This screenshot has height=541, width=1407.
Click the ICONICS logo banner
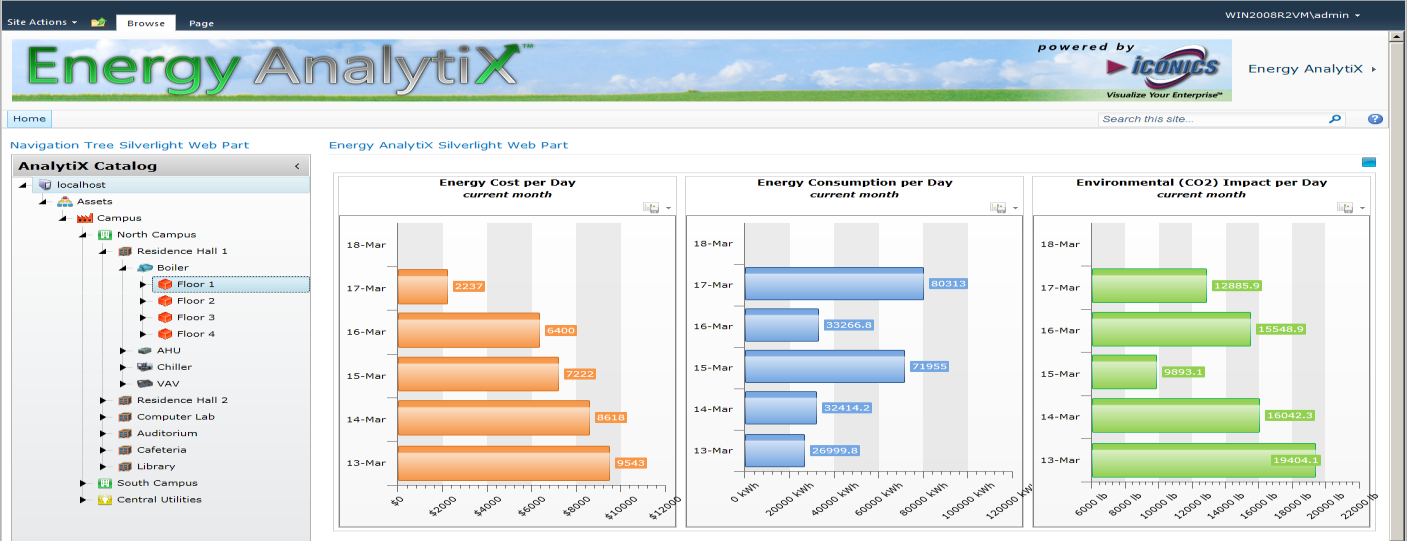pos(1164,68)
